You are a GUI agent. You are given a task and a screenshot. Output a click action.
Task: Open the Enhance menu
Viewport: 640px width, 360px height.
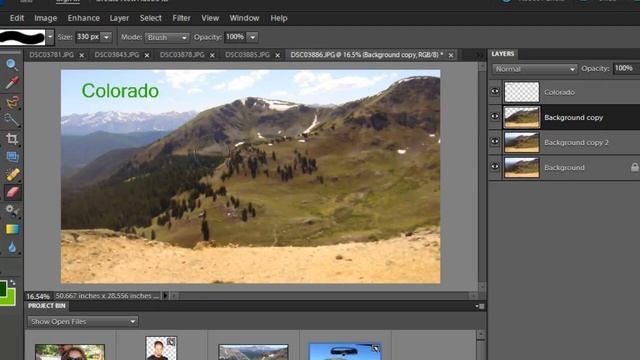[x=83, y=18]
